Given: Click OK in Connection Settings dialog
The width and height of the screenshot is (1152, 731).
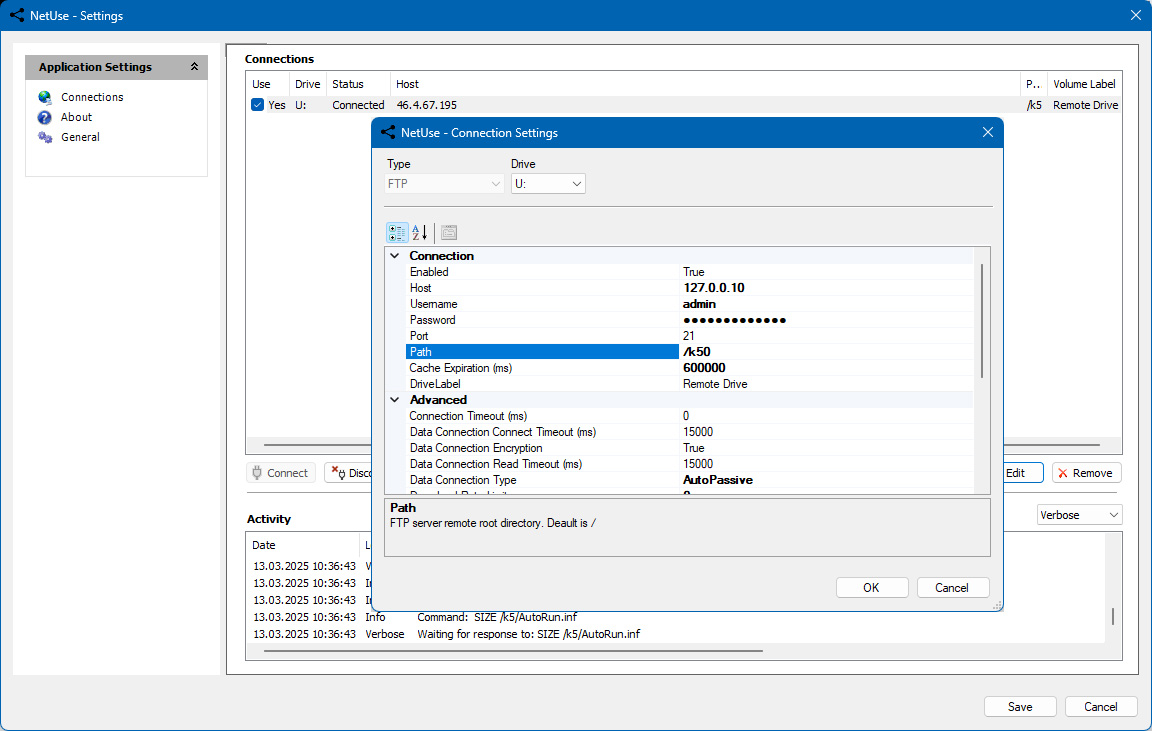Looking at the screenshot, I should point(871,588).
